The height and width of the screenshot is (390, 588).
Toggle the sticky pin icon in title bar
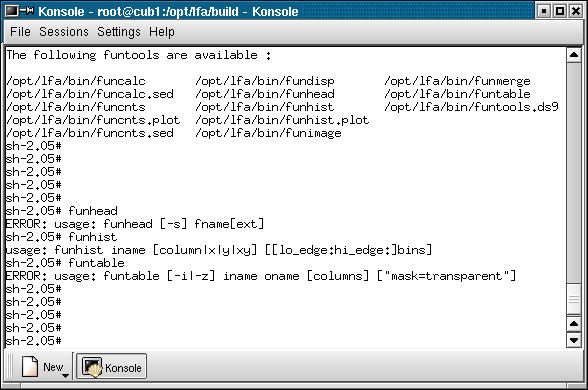click(x=27, y=11)
